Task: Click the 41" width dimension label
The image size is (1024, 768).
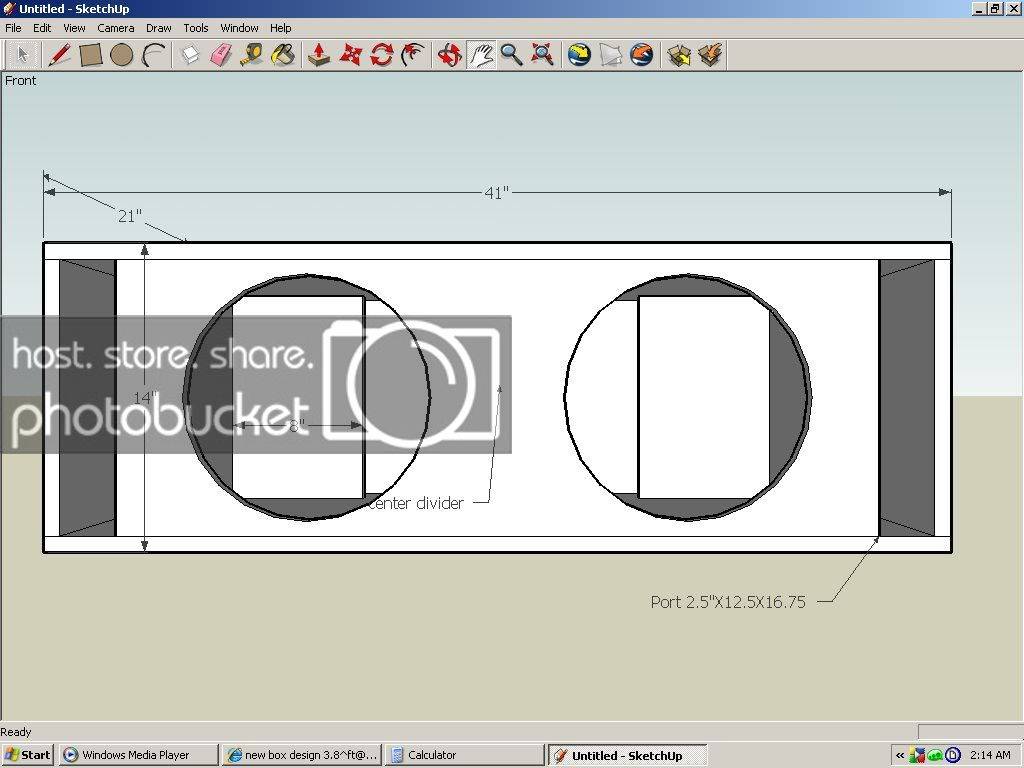Action: point(496,193)
